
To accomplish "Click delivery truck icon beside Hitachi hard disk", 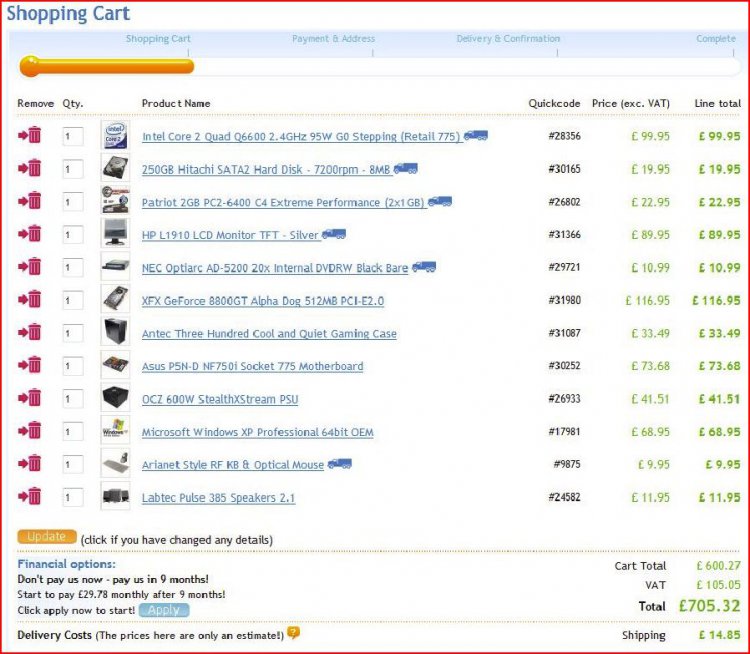I will tap(406, 168).
